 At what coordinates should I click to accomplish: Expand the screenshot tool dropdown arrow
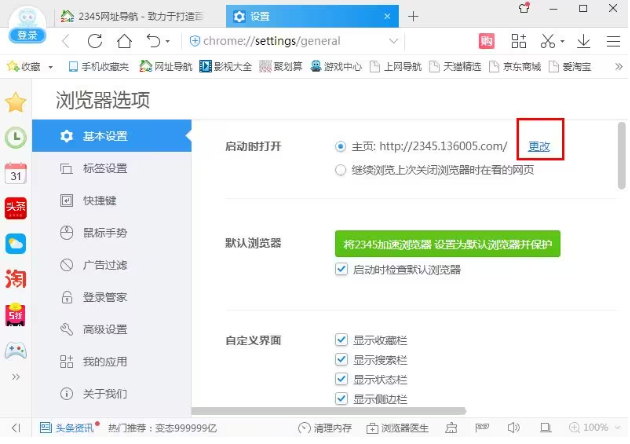(562, 41)
